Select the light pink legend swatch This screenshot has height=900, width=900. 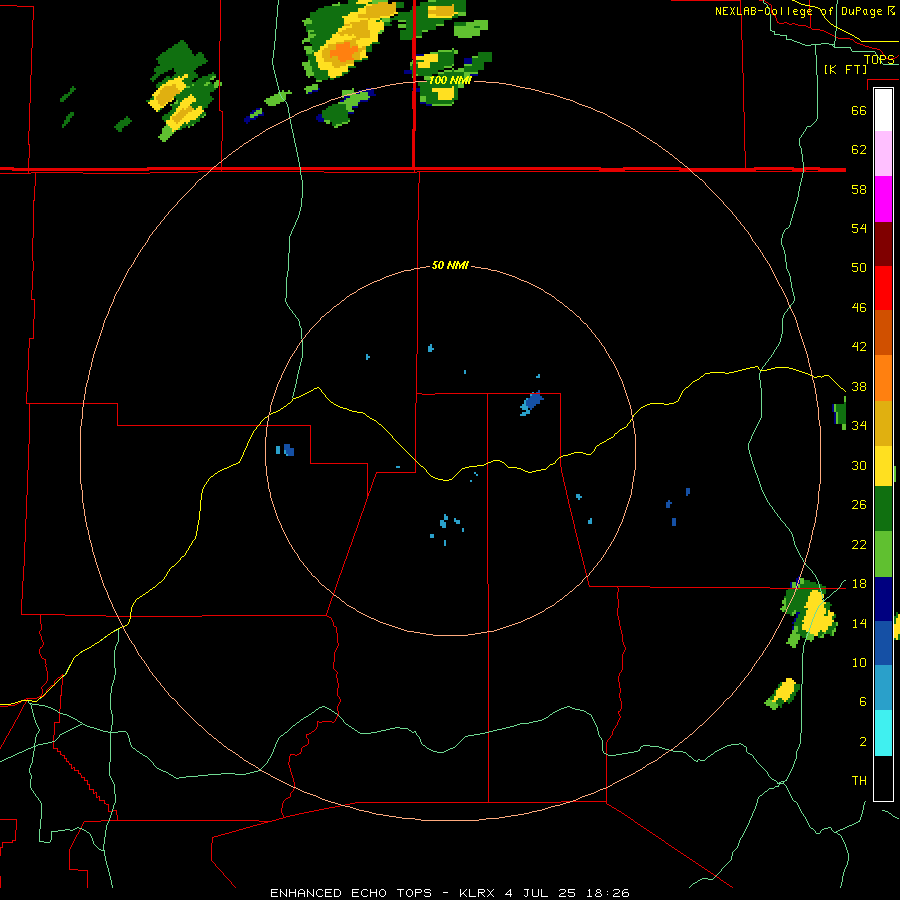click(x=883, y=154)
